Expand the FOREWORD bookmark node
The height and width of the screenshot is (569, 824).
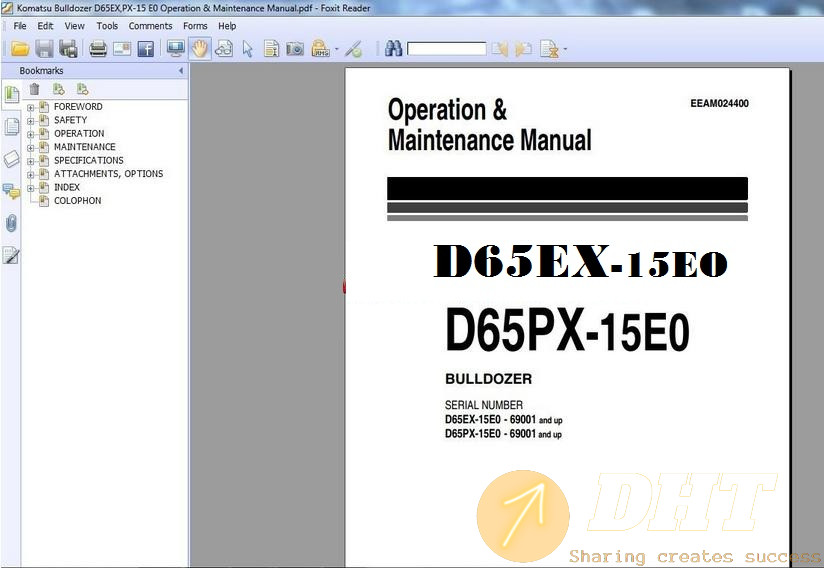point(30,107)
